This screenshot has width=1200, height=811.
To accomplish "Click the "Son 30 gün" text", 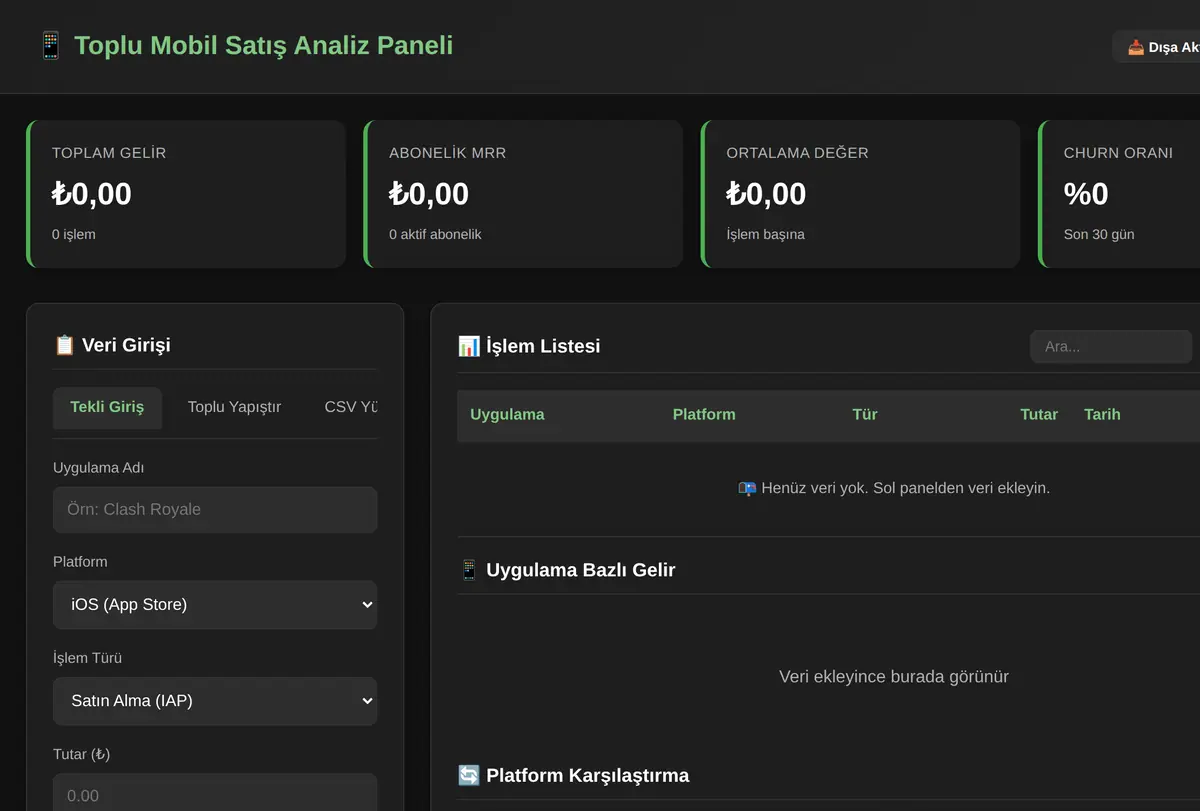I will point(1099,234).
